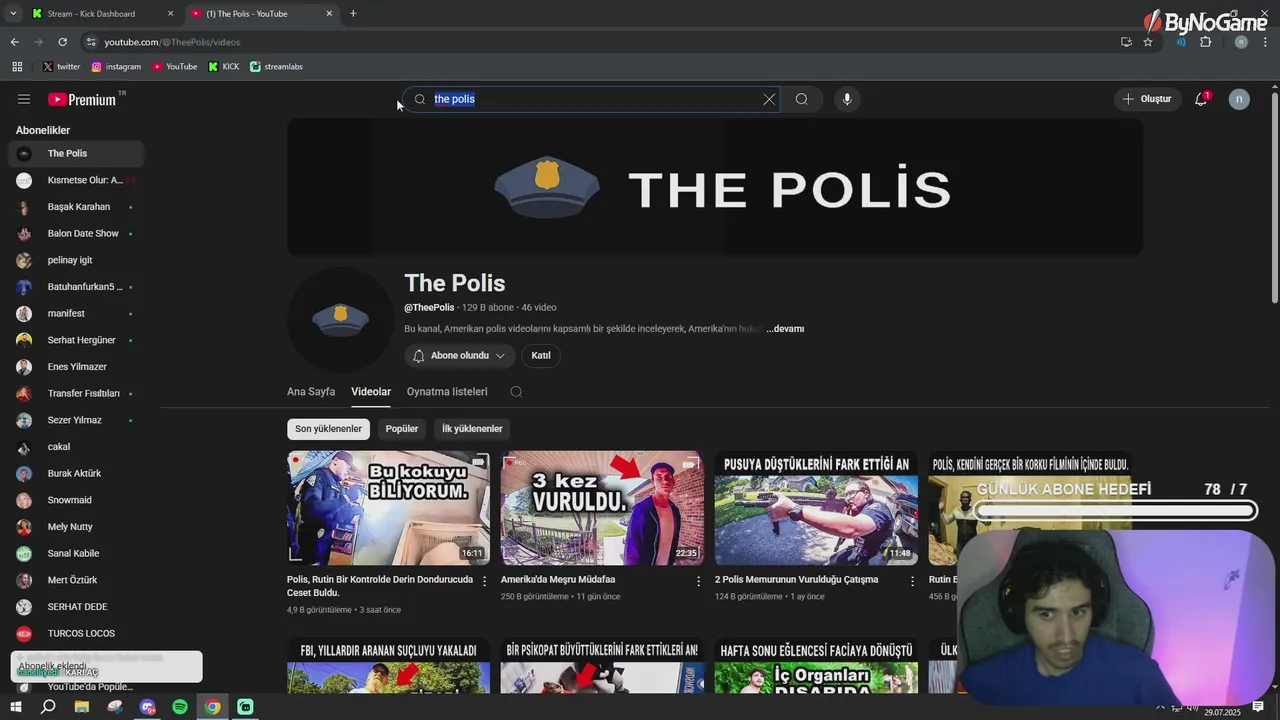The image size is (1280, 720).
Task: Open File Explorer from taskbar
Action: tap(82, 707)
